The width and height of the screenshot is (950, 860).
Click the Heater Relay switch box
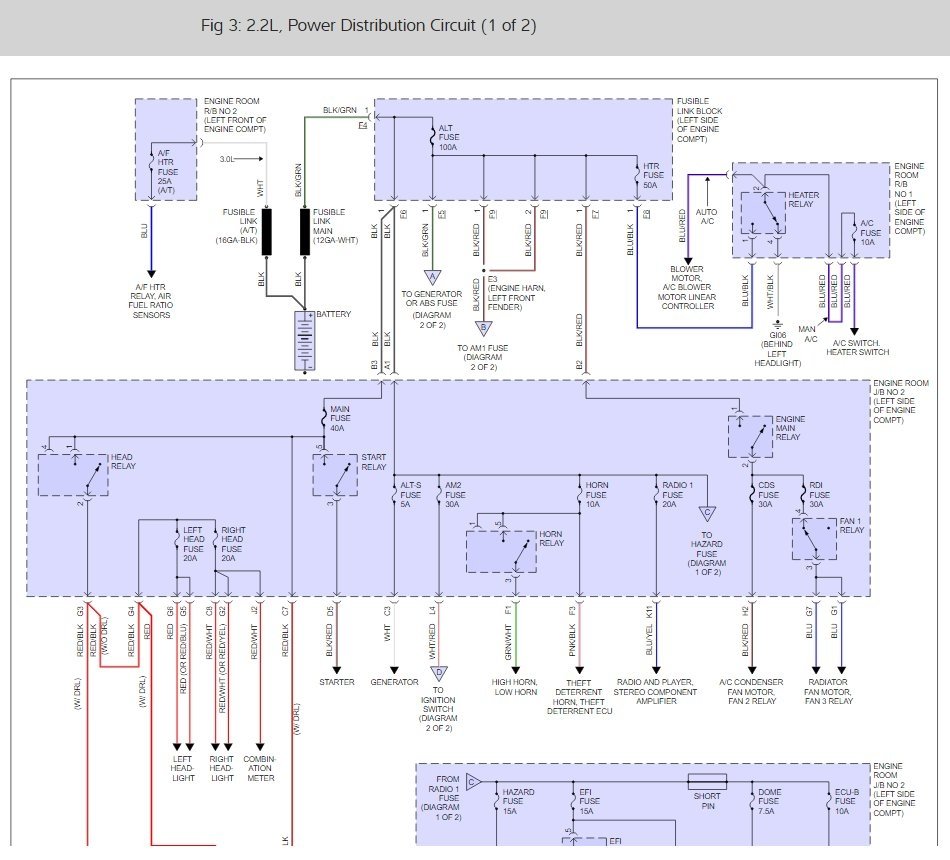click(764, 213)
